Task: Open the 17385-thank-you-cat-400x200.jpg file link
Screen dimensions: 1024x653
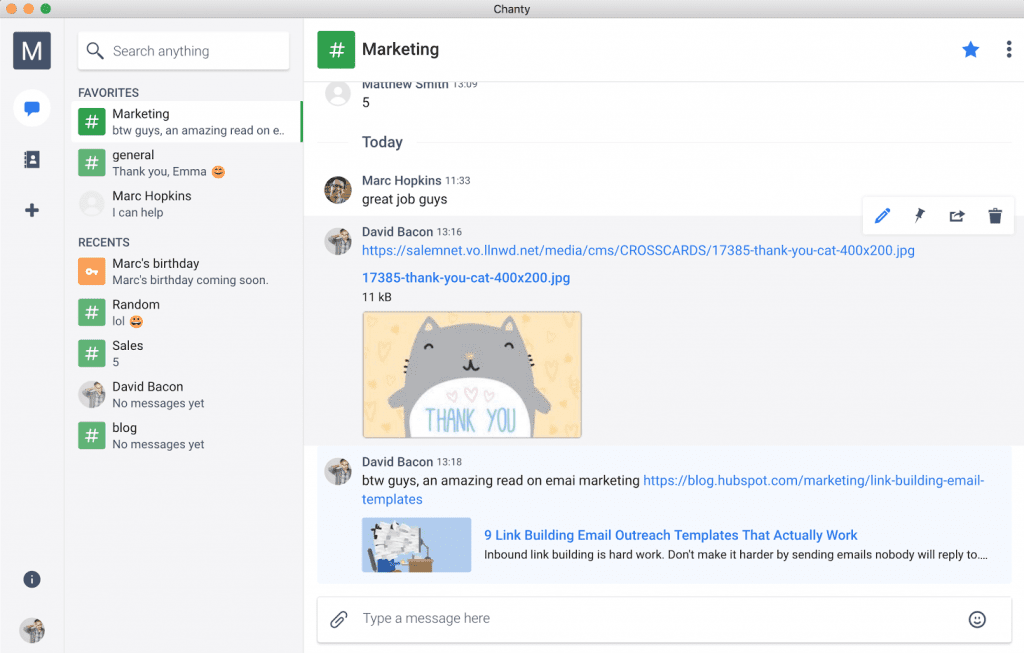Action: pos(466,278)
